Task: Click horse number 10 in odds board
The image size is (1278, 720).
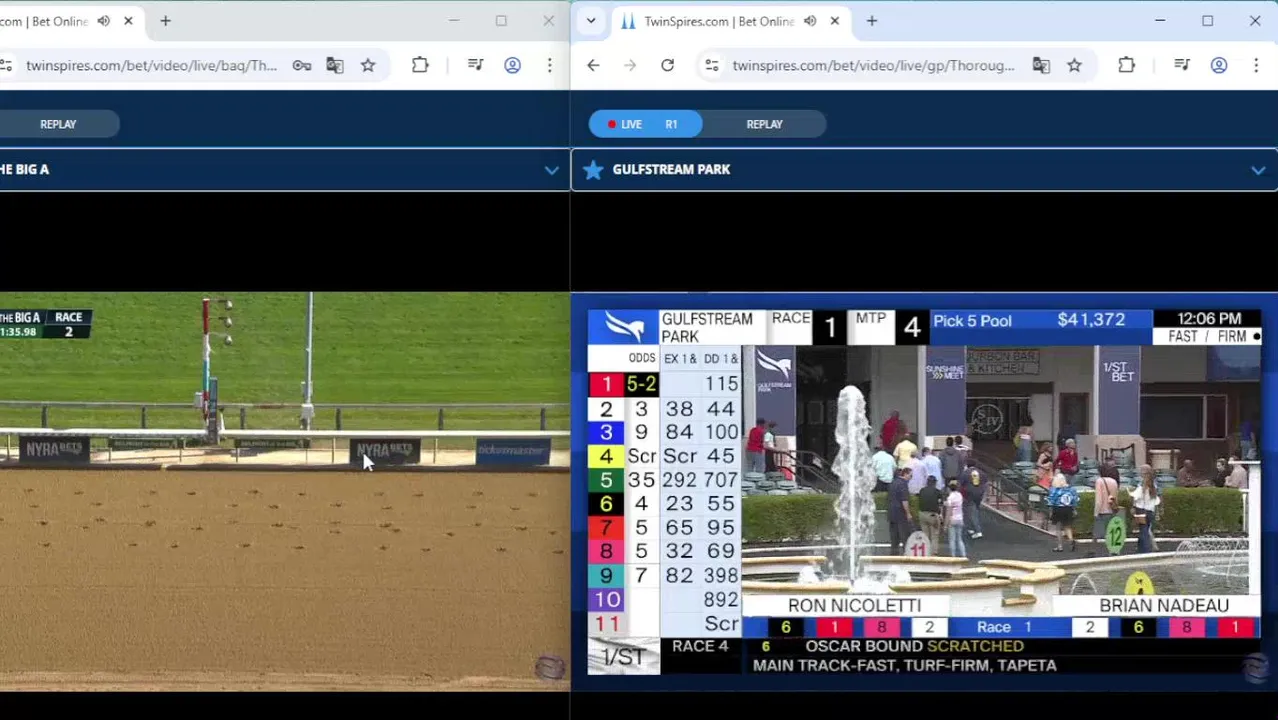Action: coord(607,600)
